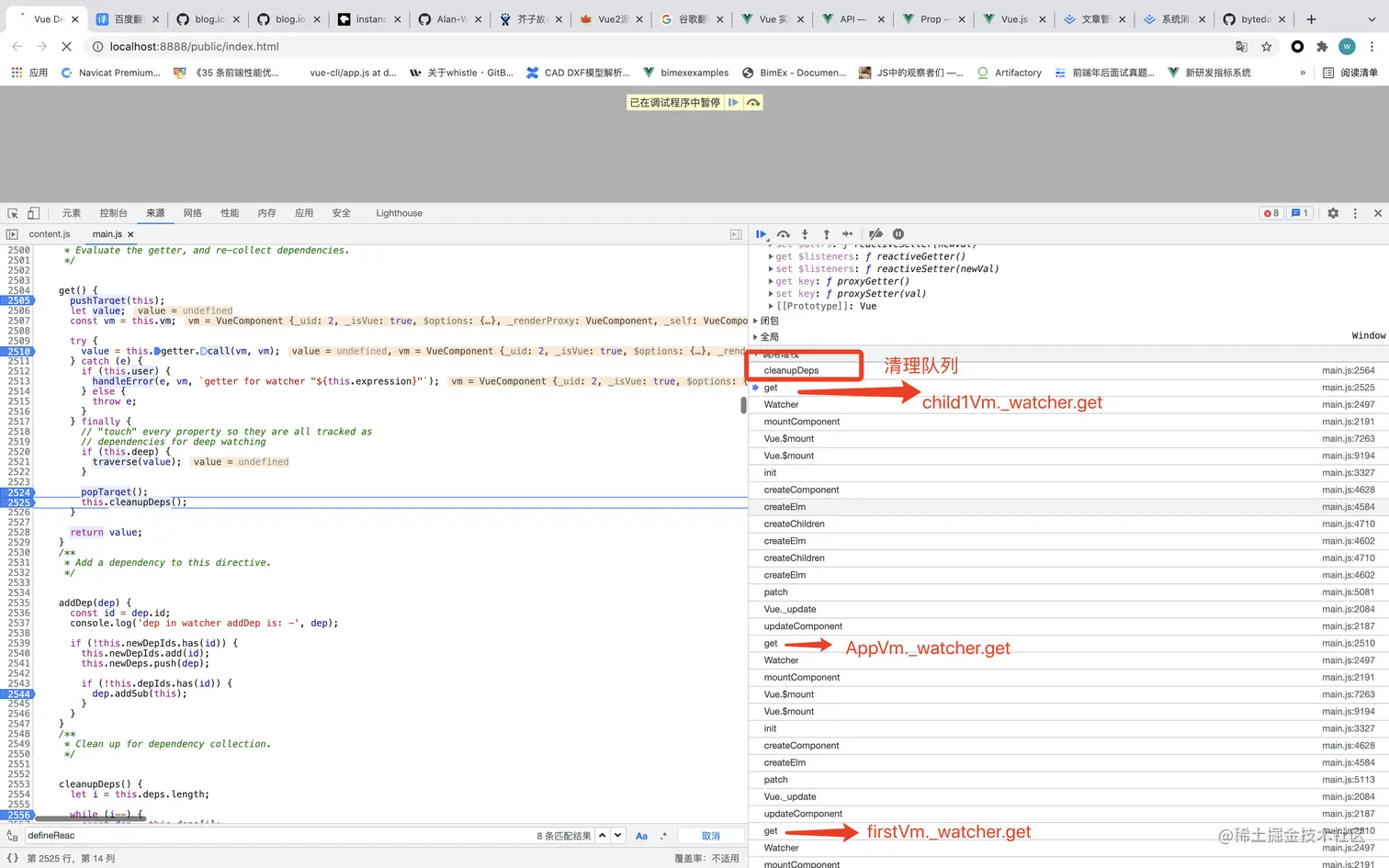Viewport: 1389px width, 868px height.
Task: Toggle match case (Aa) in search
Action: (641, 836)
